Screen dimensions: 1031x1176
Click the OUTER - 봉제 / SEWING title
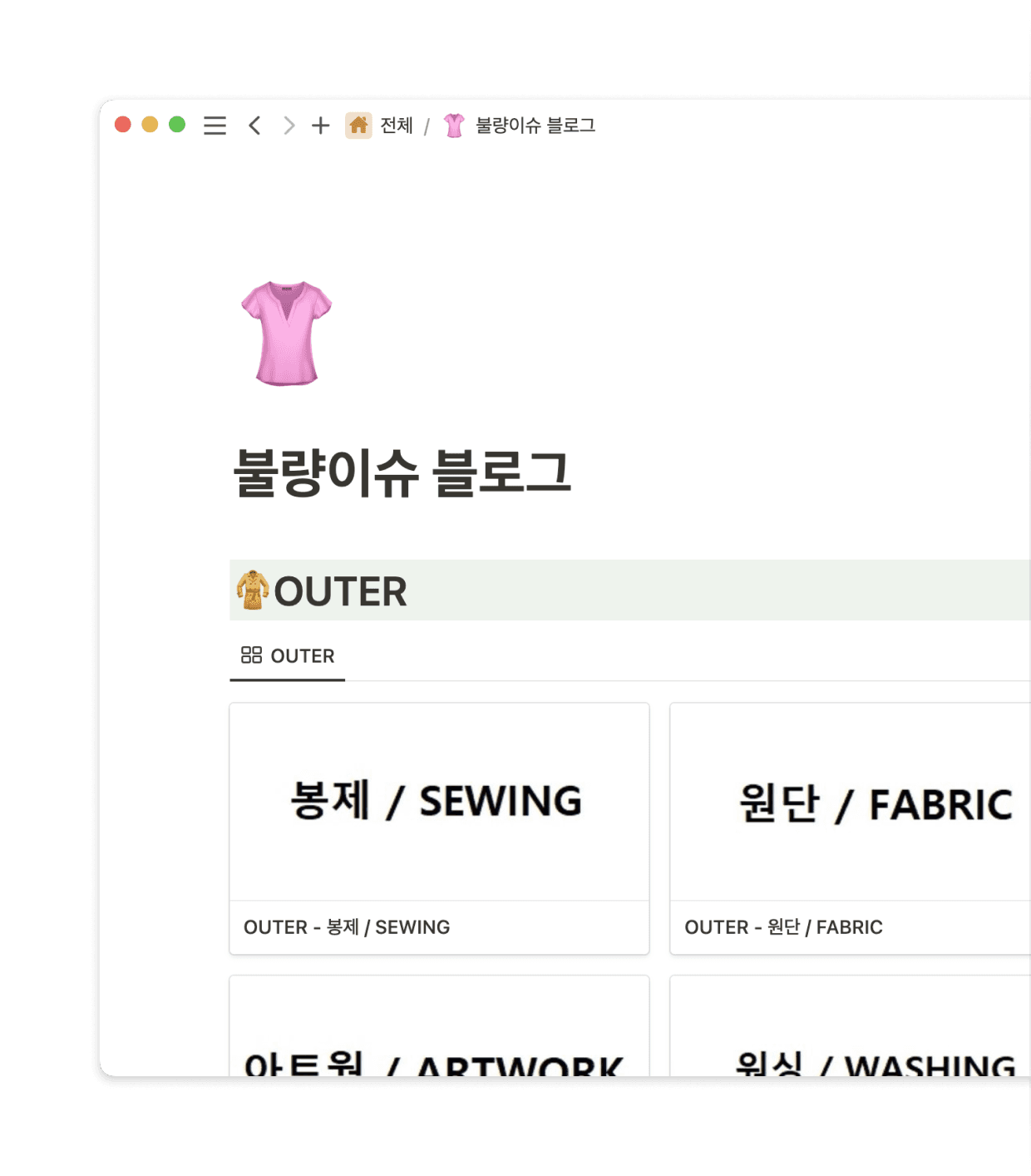[347, 927]
